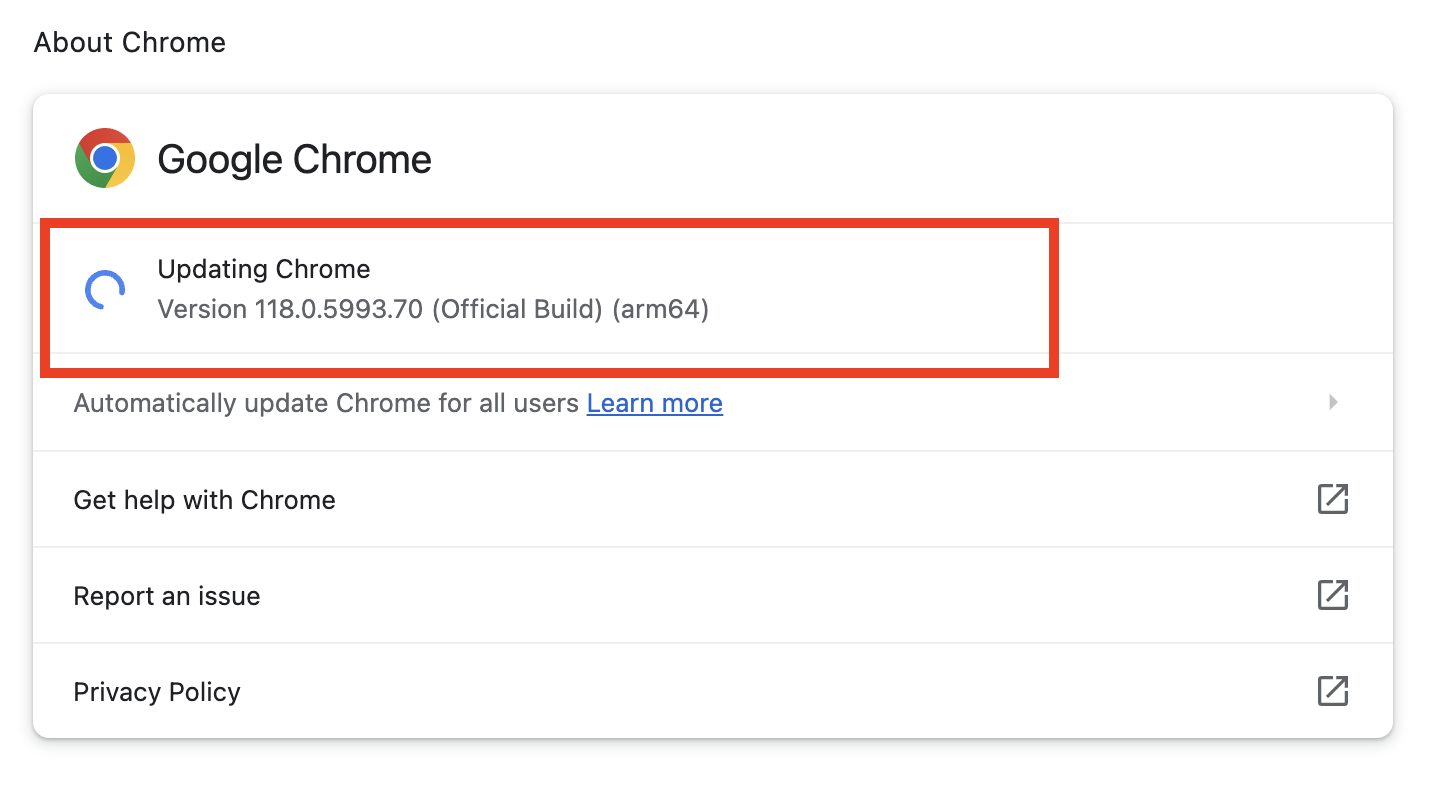Select the Get help with Chrome row text

[x=205, y=500]
